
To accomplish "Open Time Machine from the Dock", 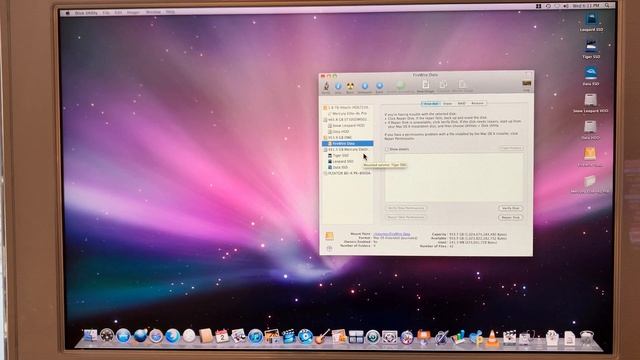I will [x=373, y=337].
